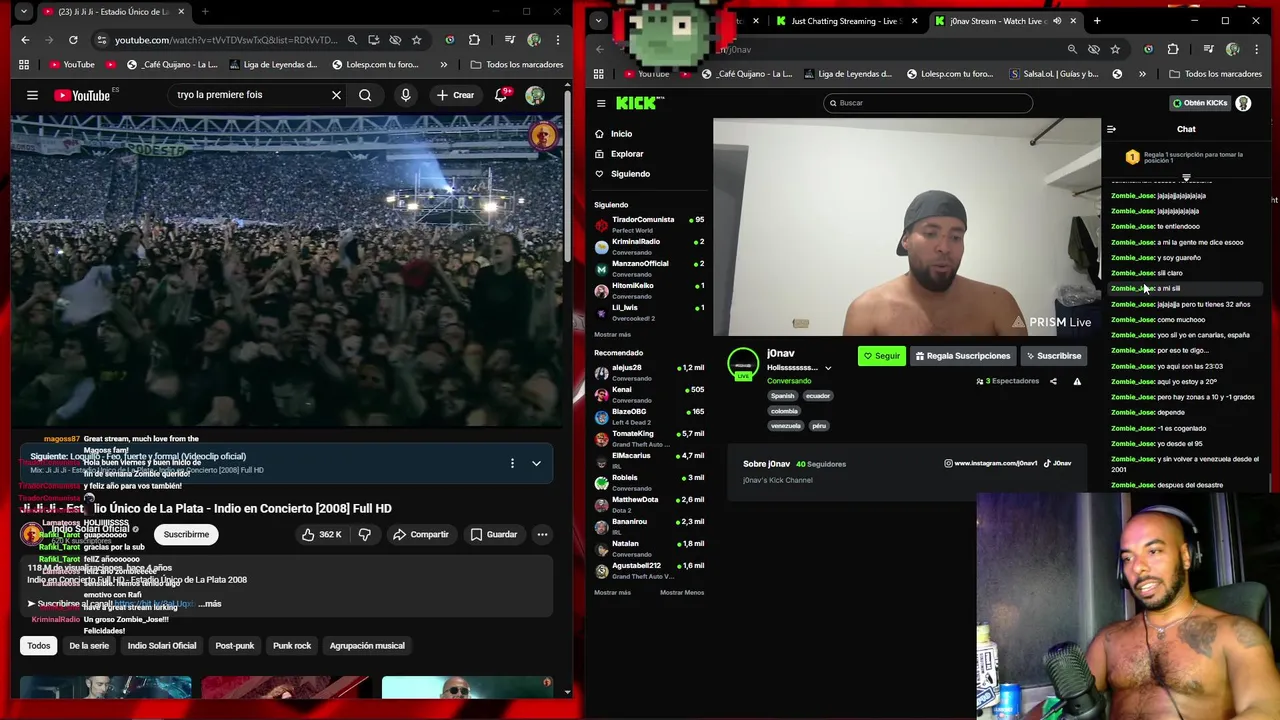Viewport: 1280px width, 720px height.
Task: Open KriminalRadio followed channel
Action: [x=649, y=246]
